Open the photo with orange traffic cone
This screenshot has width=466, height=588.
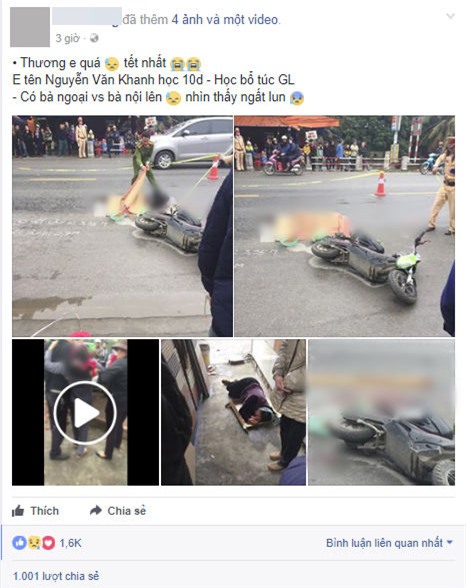pos(345,226)
